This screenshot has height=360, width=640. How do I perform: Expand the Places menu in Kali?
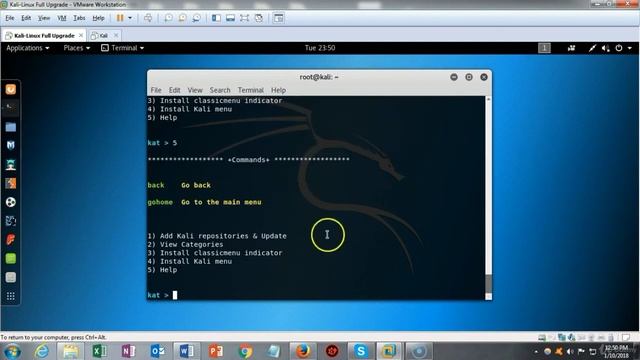point(76,48)
